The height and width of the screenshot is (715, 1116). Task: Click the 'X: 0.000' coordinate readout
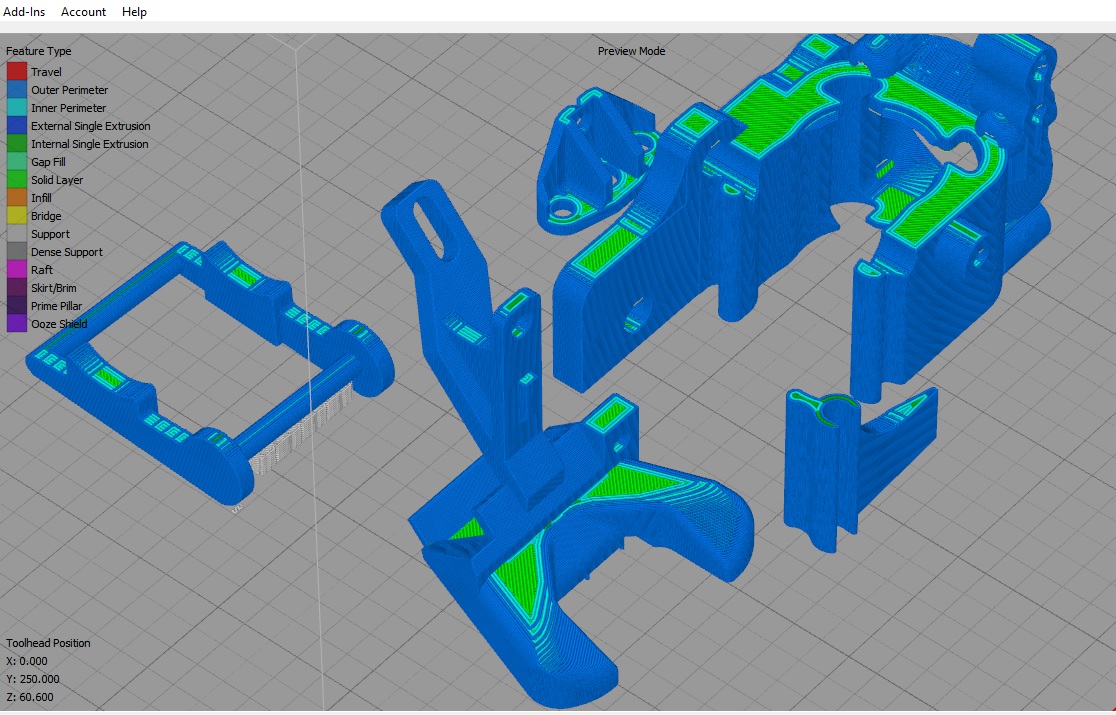pos(27,661)
